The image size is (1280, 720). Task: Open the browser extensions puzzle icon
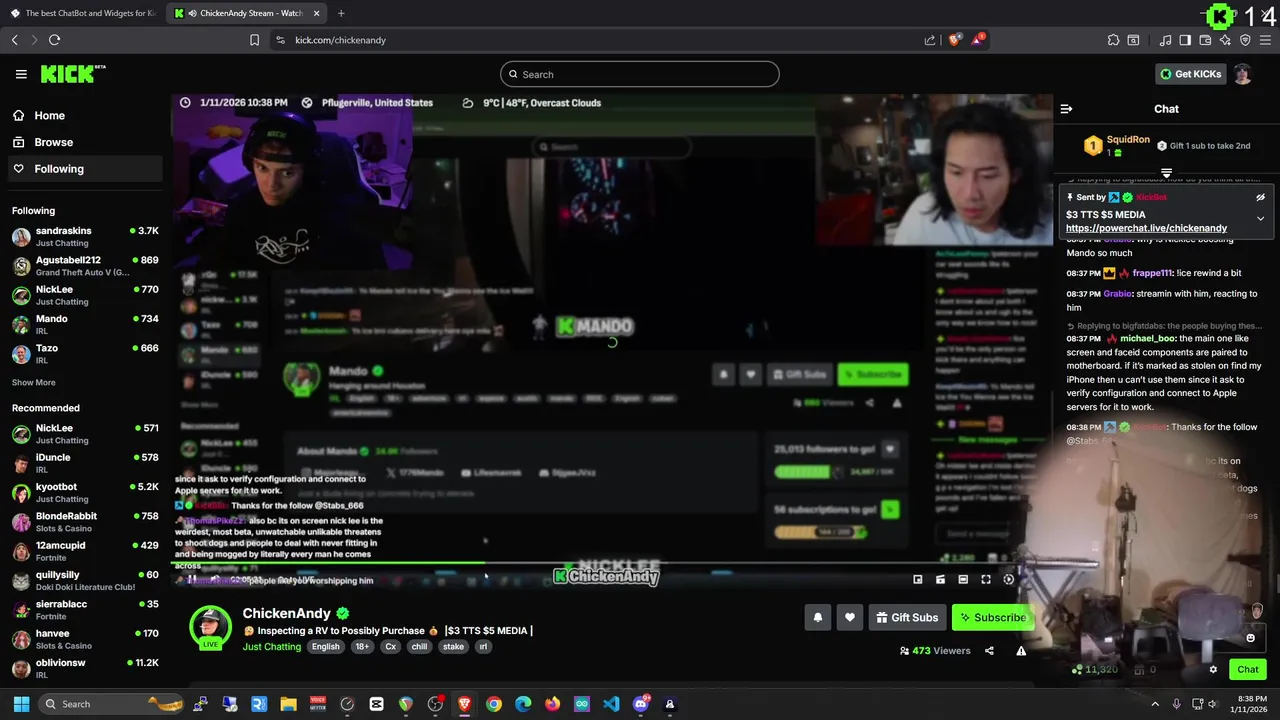tap(1113, 40)
